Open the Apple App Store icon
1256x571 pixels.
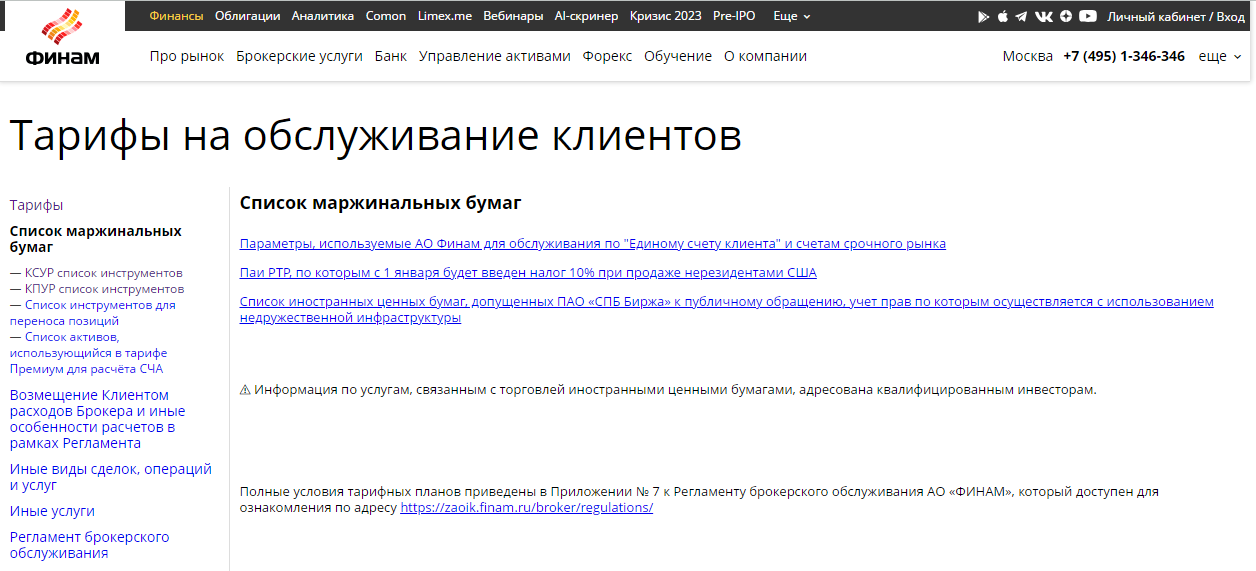click(1003, 16)
